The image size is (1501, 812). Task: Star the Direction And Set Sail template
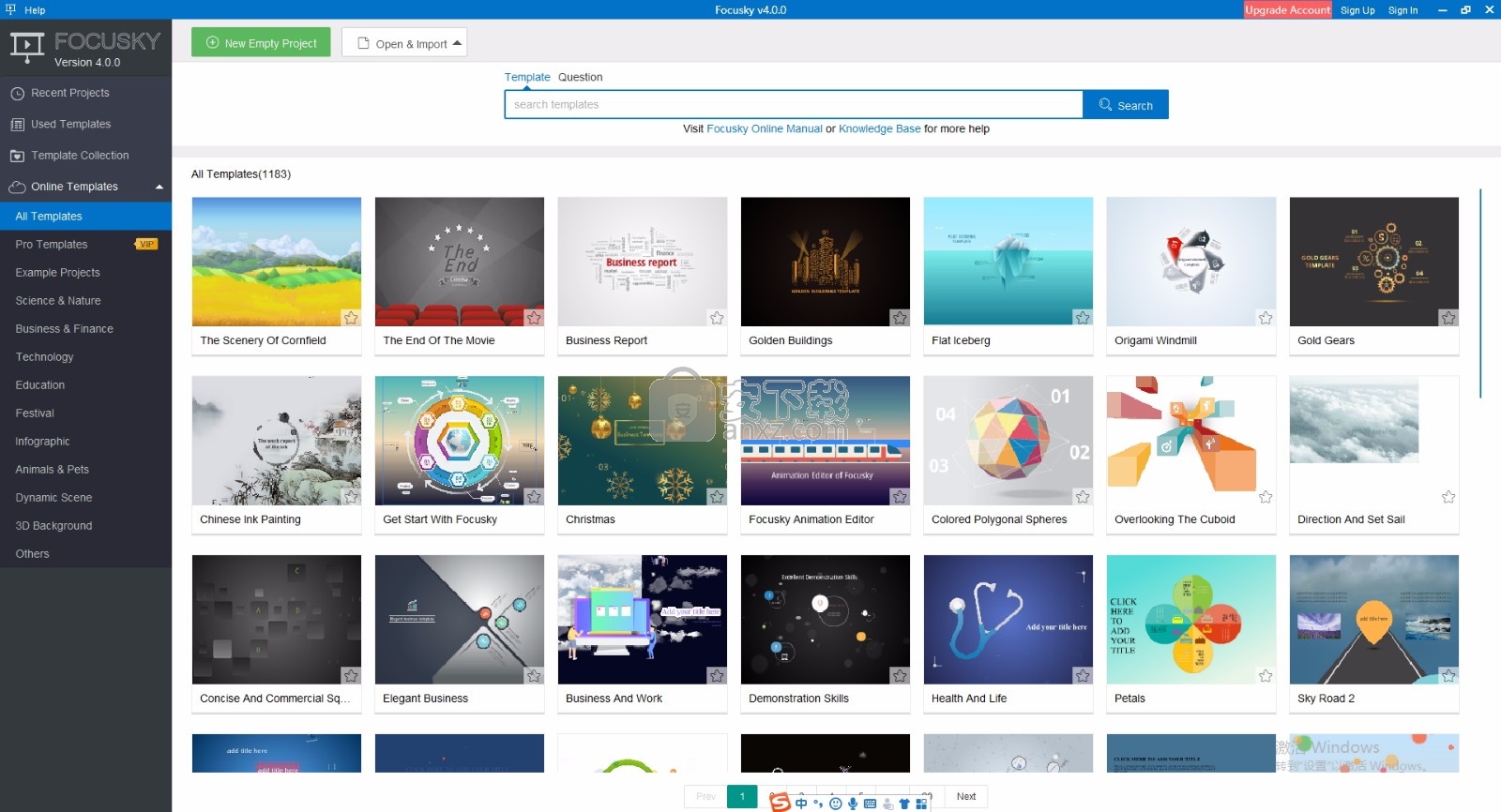[1448, 497]
